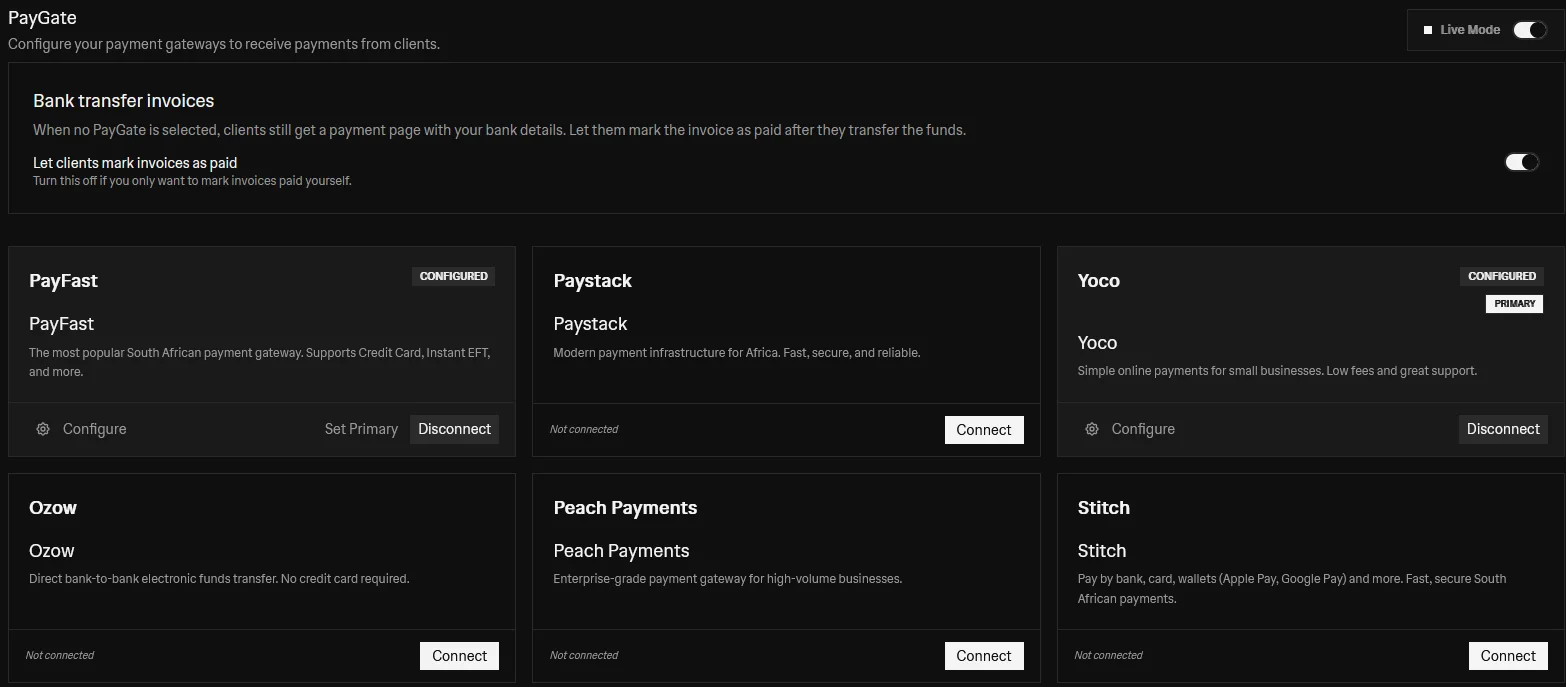
Task: Click PayFast's 'most popular South African' description
Action: [x=260, y=362]
